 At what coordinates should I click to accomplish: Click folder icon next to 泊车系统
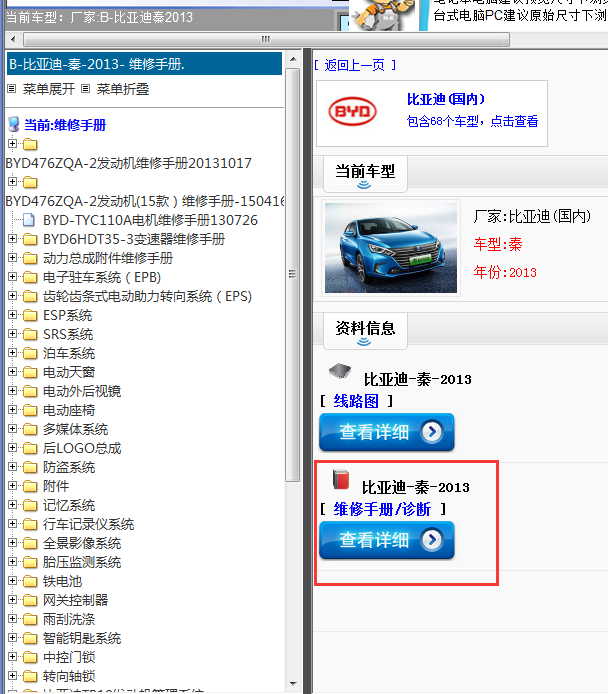(30, 354)
